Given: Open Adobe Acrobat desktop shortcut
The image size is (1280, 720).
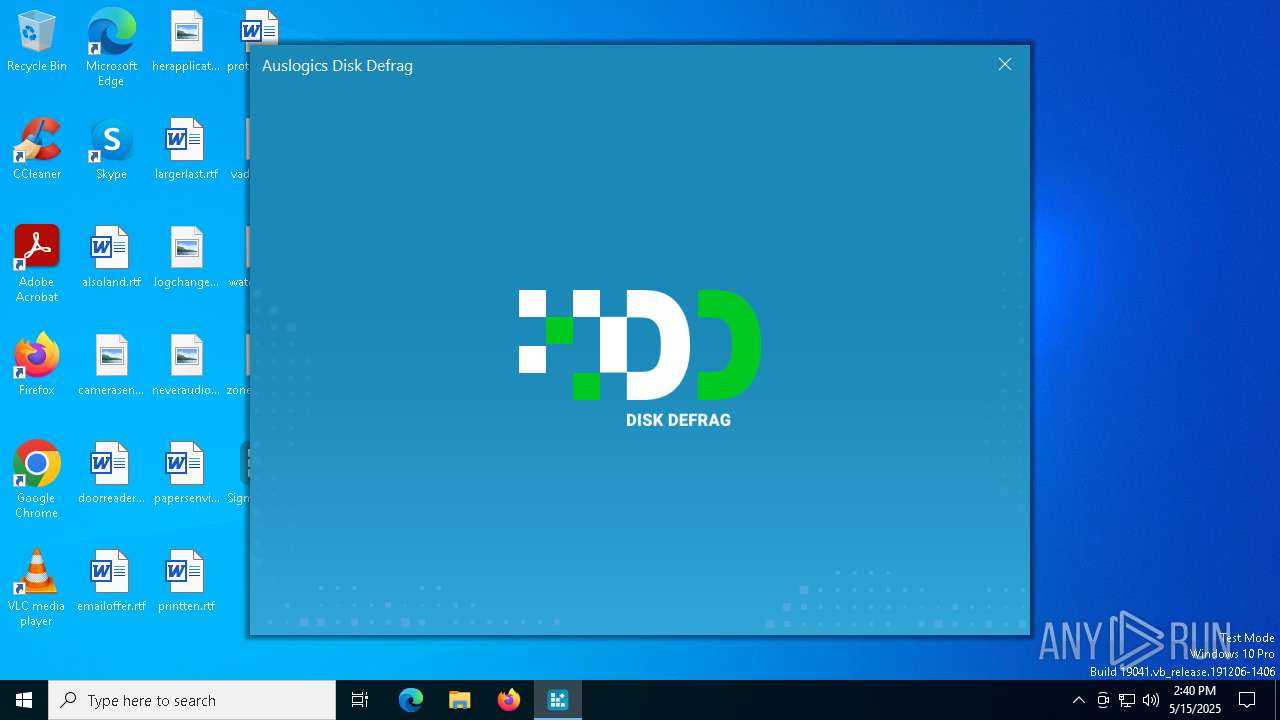Looking at the screenshot, I should [37, 264].
